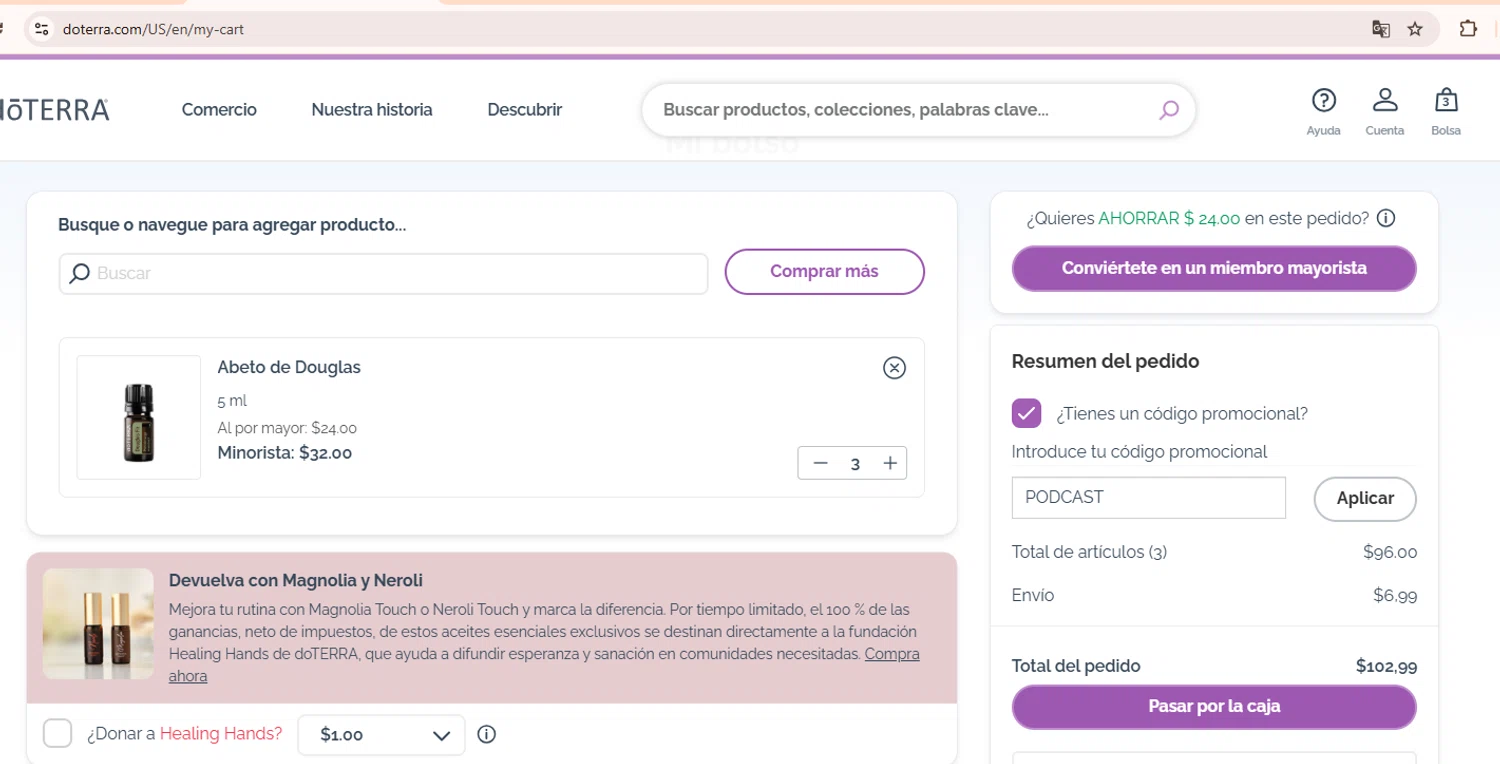This screenshot has width=1500, height=764.
Task: Click the Total del pedido $102,99 amount
Action: [1386, 666]
